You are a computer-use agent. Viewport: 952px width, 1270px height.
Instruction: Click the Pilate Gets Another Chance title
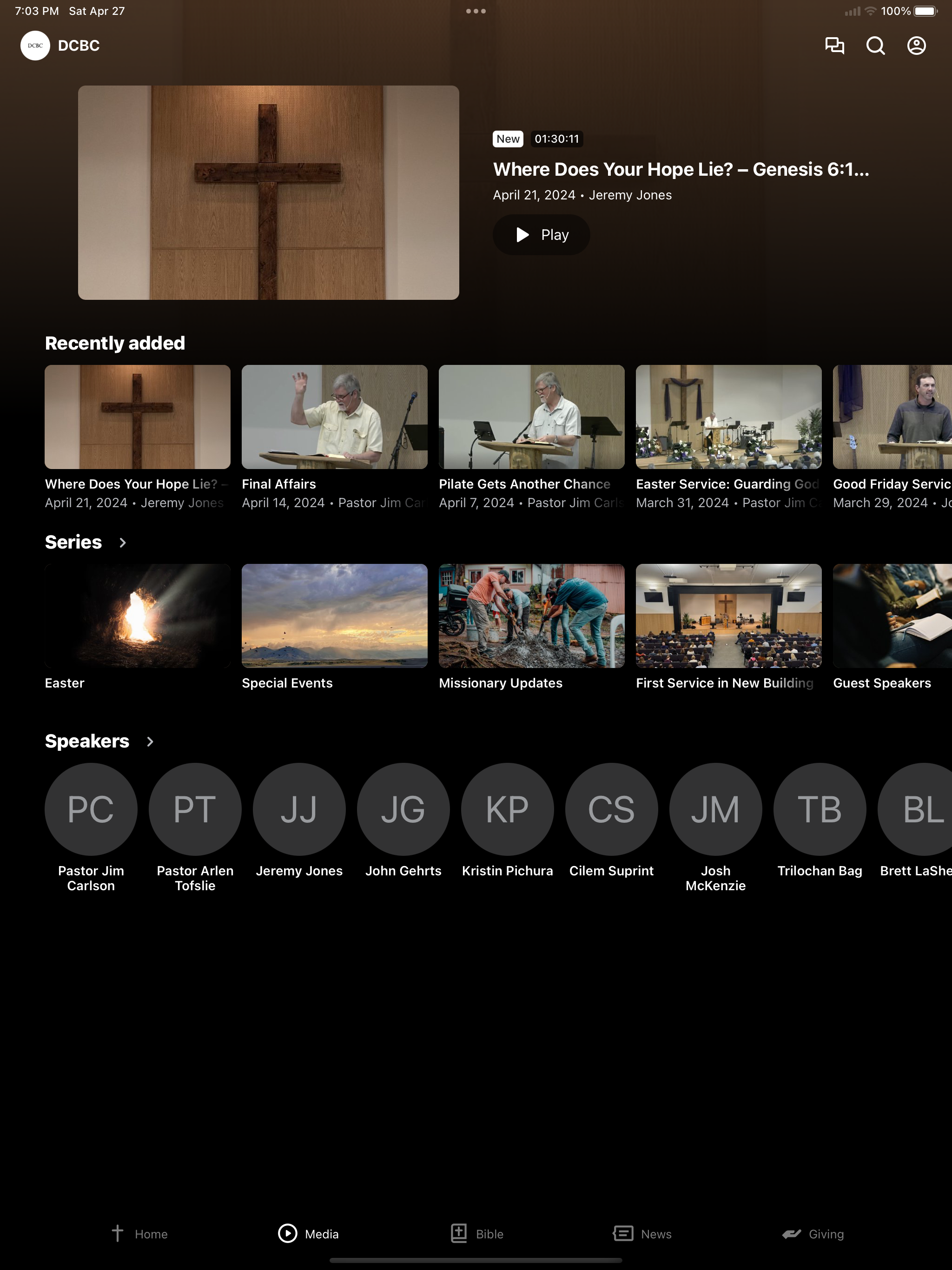coord(524,484)
